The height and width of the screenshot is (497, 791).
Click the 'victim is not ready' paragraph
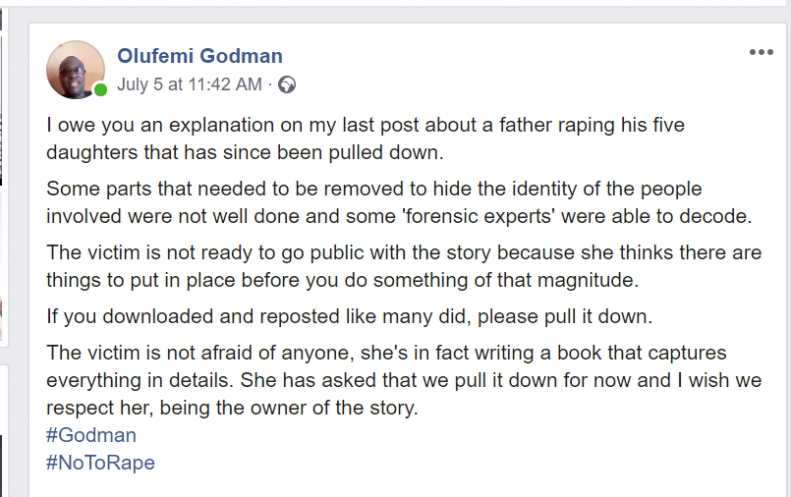(x=404, y=266)
